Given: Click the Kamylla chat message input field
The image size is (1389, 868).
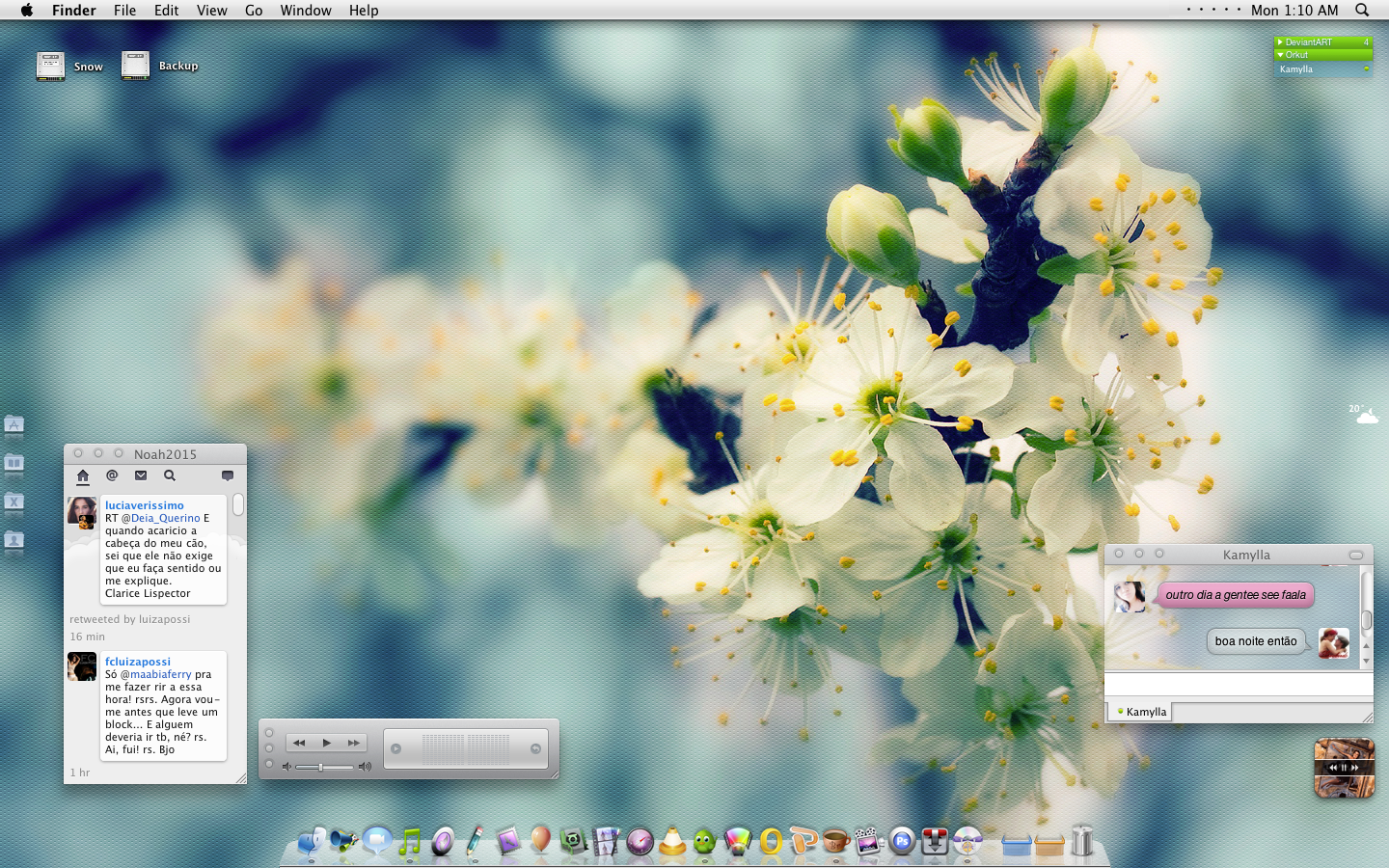Looking at the screenshot, I should point(1239,685).
